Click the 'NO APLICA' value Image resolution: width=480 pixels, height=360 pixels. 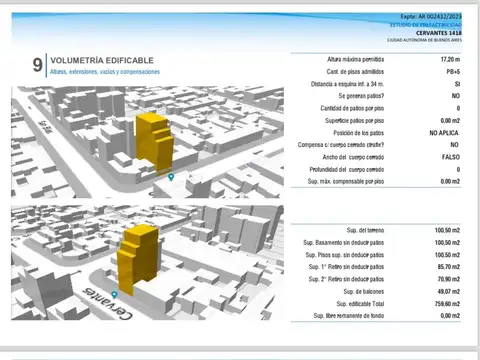coord(444,133)
